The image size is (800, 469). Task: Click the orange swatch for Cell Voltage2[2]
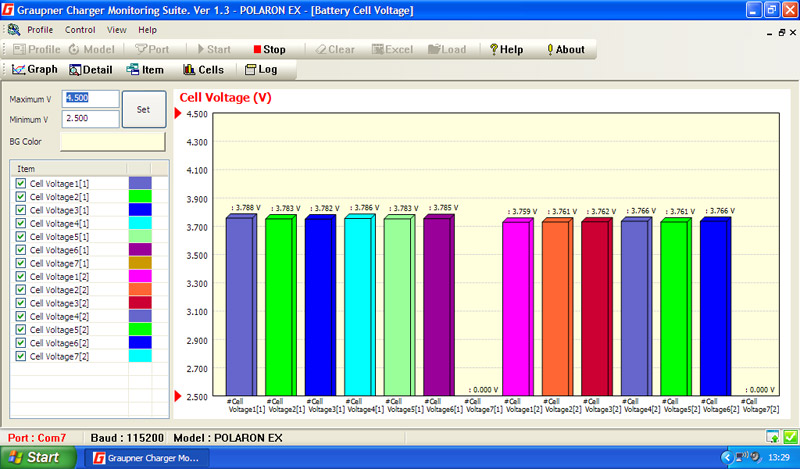click(x=140, y=289)
